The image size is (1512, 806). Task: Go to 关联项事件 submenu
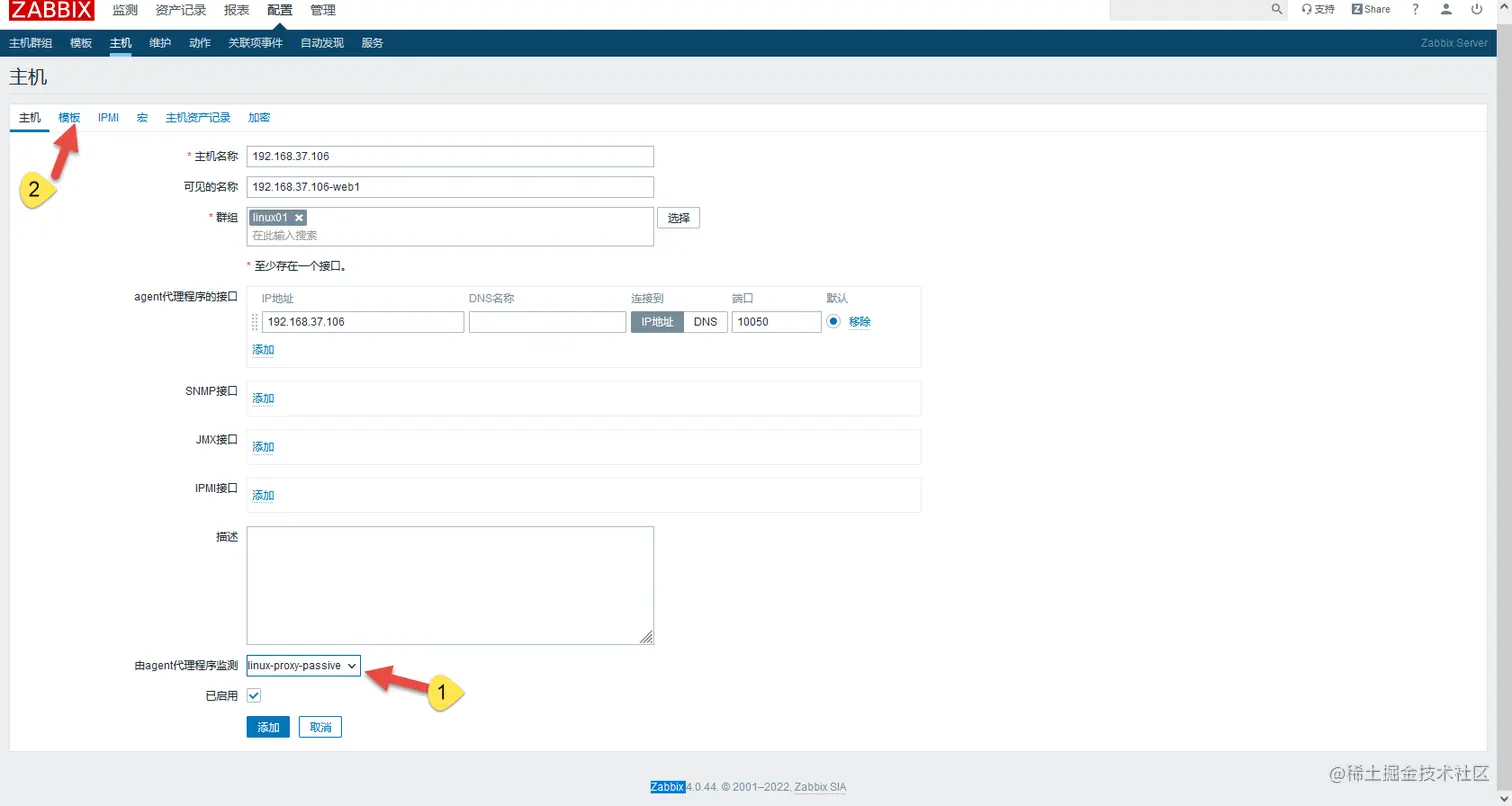[x=255, y=43]
